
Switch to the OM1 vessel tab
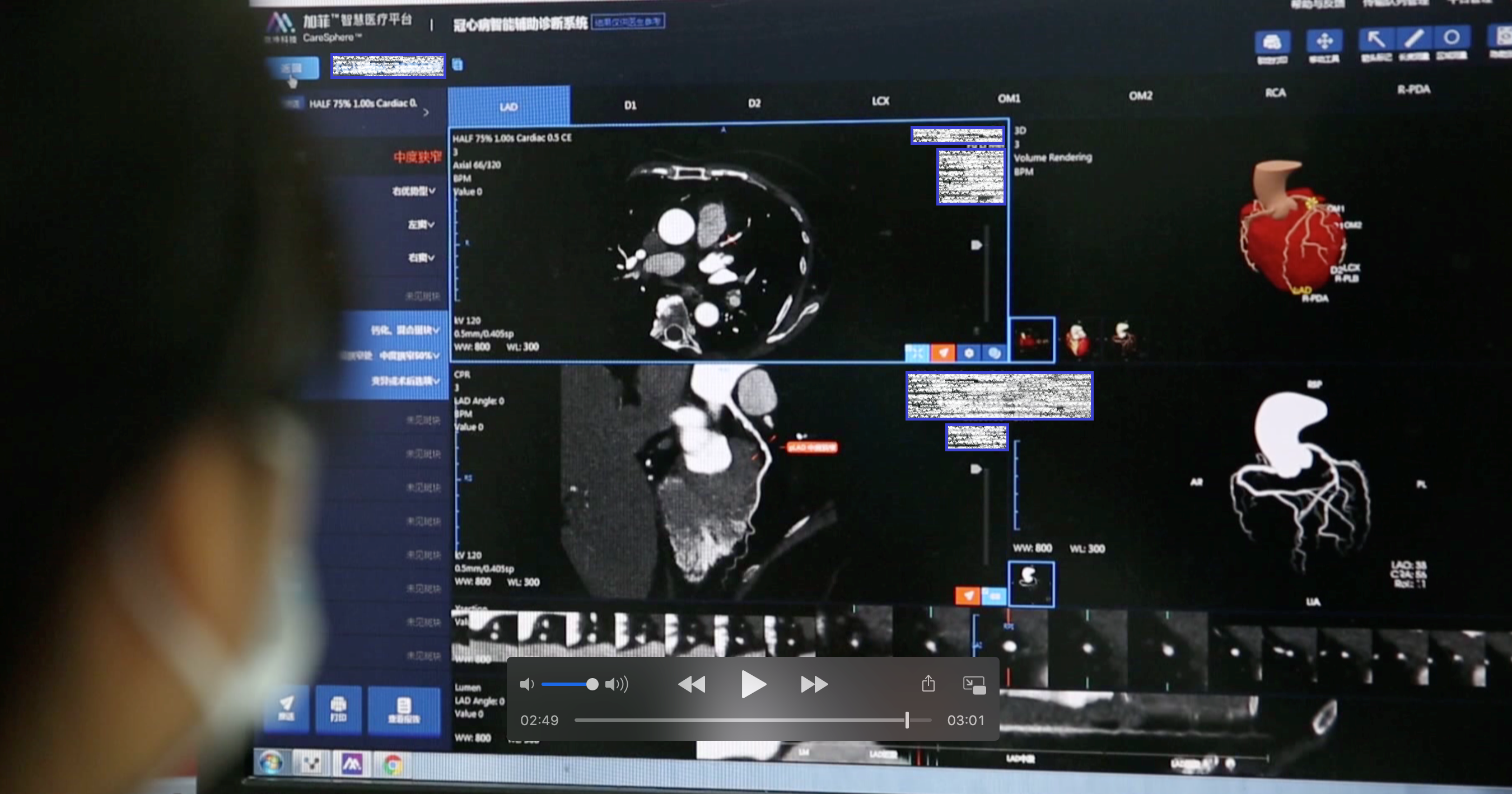tap(1009, 99)
